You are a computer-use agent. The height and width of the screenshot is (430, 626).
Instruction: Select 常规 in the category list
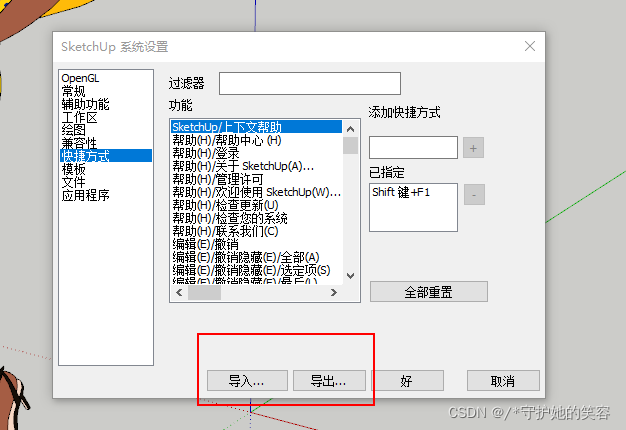[73, 91]
